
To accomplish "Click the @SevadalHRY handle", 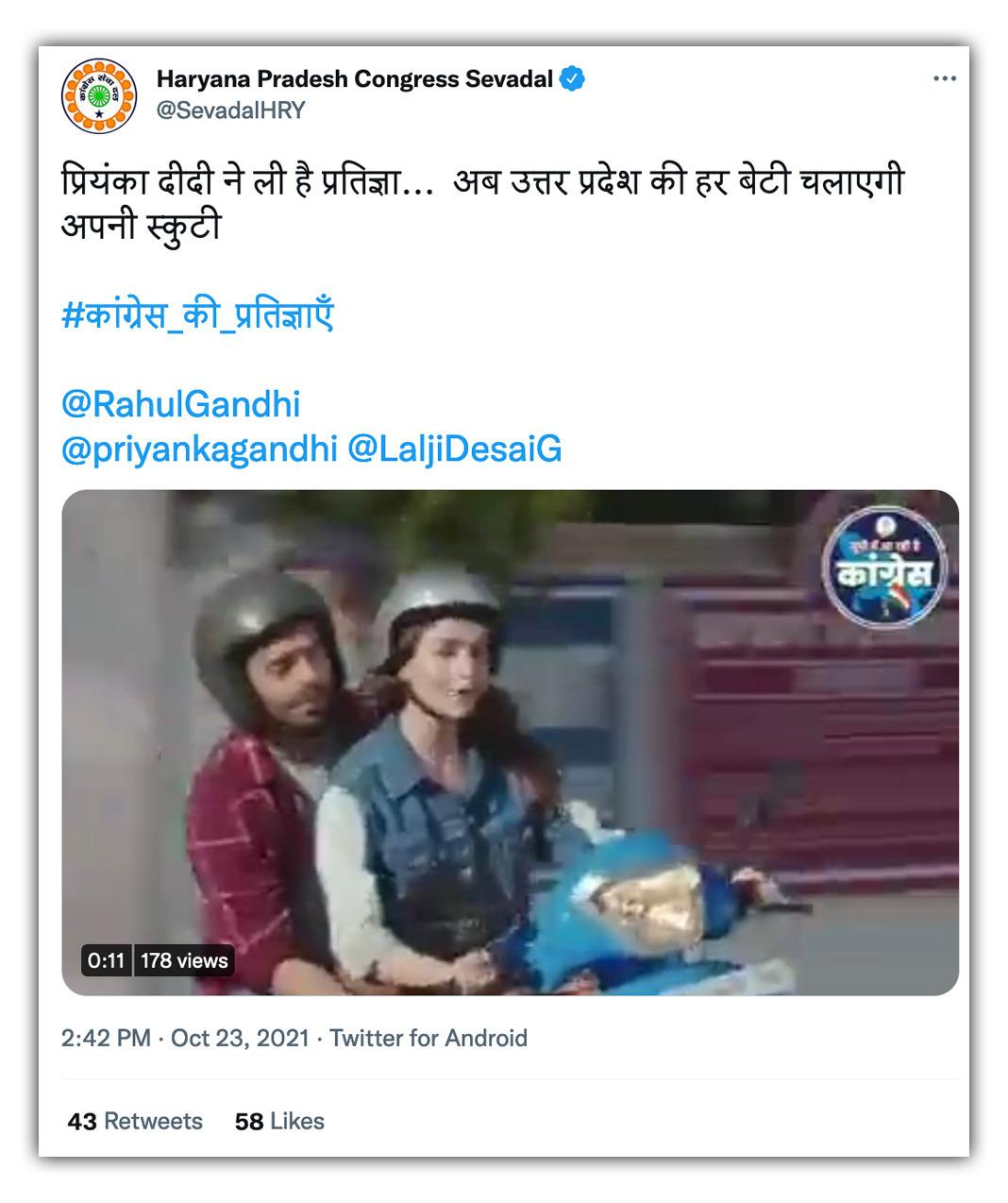I will 230,110.
